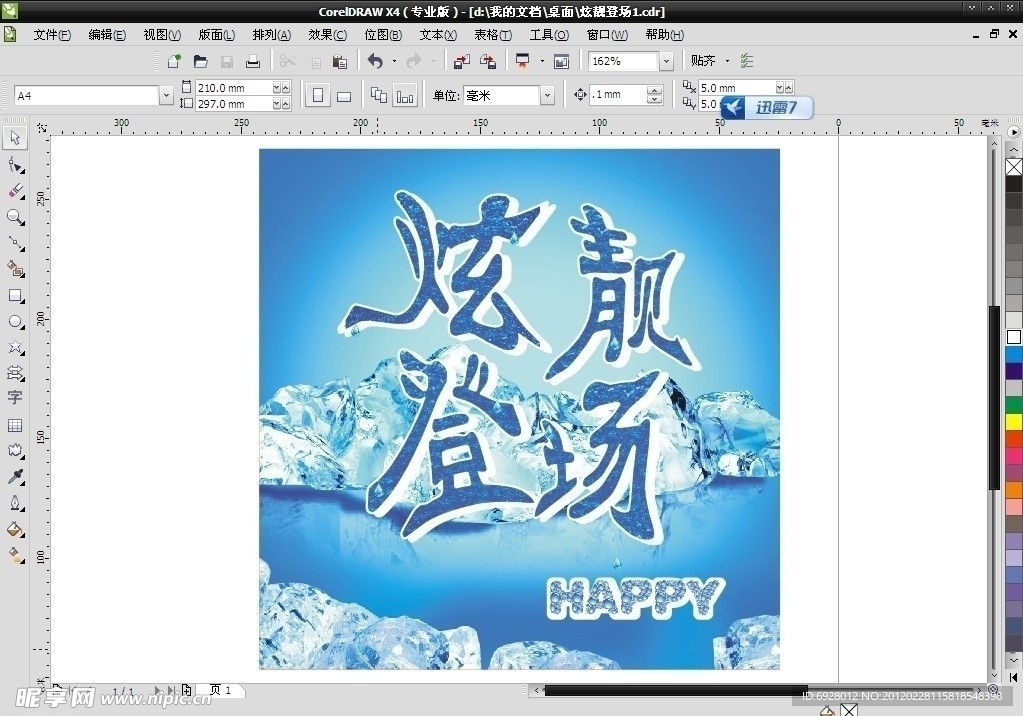Pick red from the color palette
The image size is (1023, 716).
tap(1012, 440)
